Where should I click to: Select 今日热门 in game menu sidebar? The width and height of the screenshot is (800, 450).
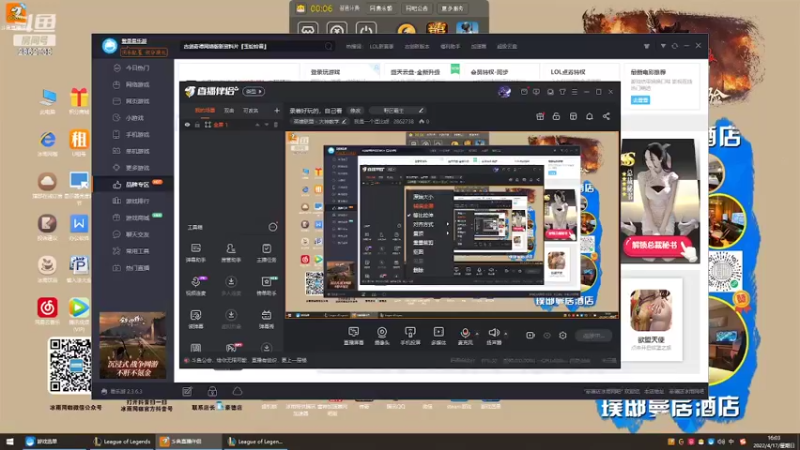pos(133,67)
